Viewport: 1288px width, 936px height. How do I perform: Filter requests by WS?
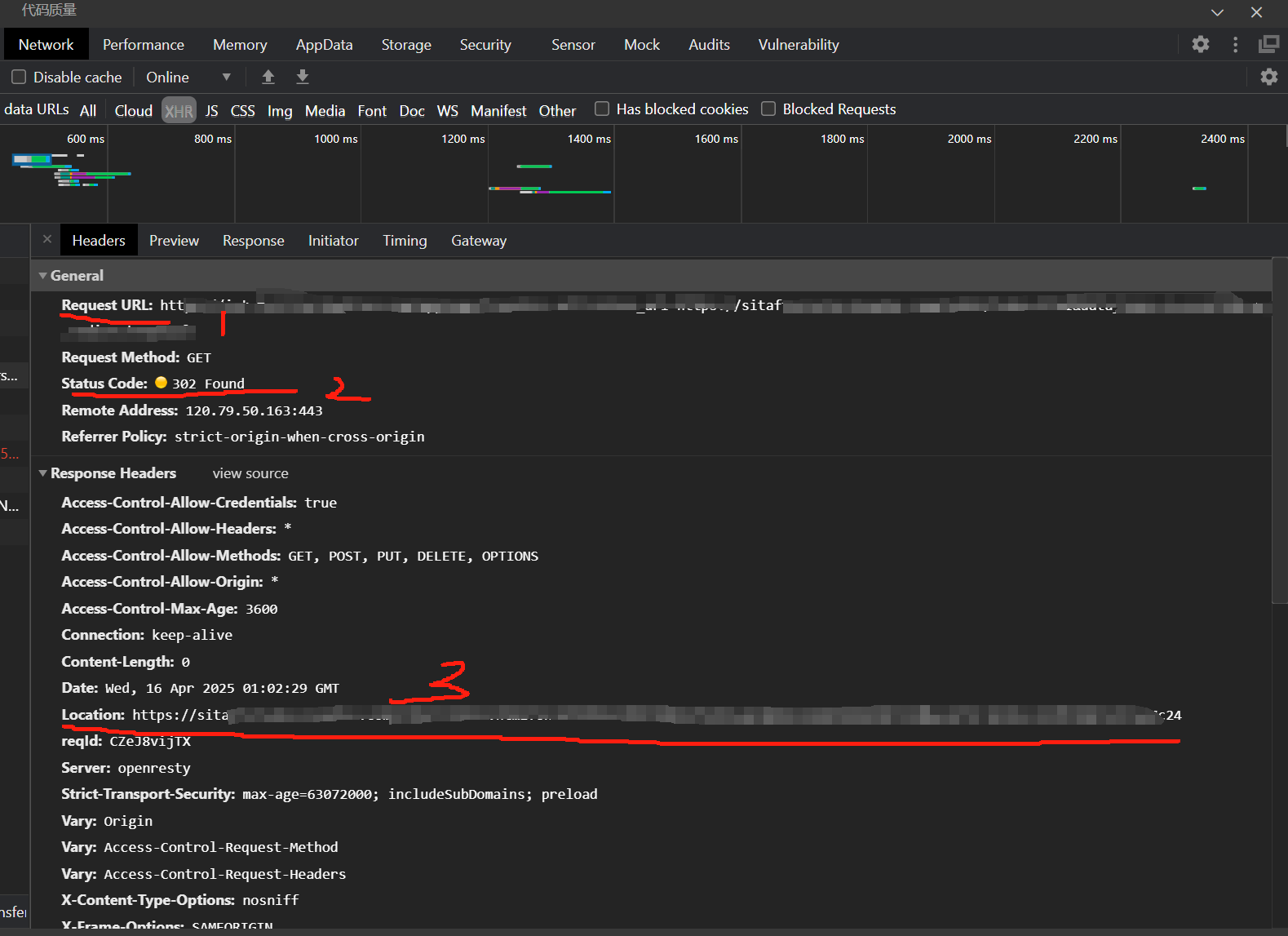[x=448, y=110]
